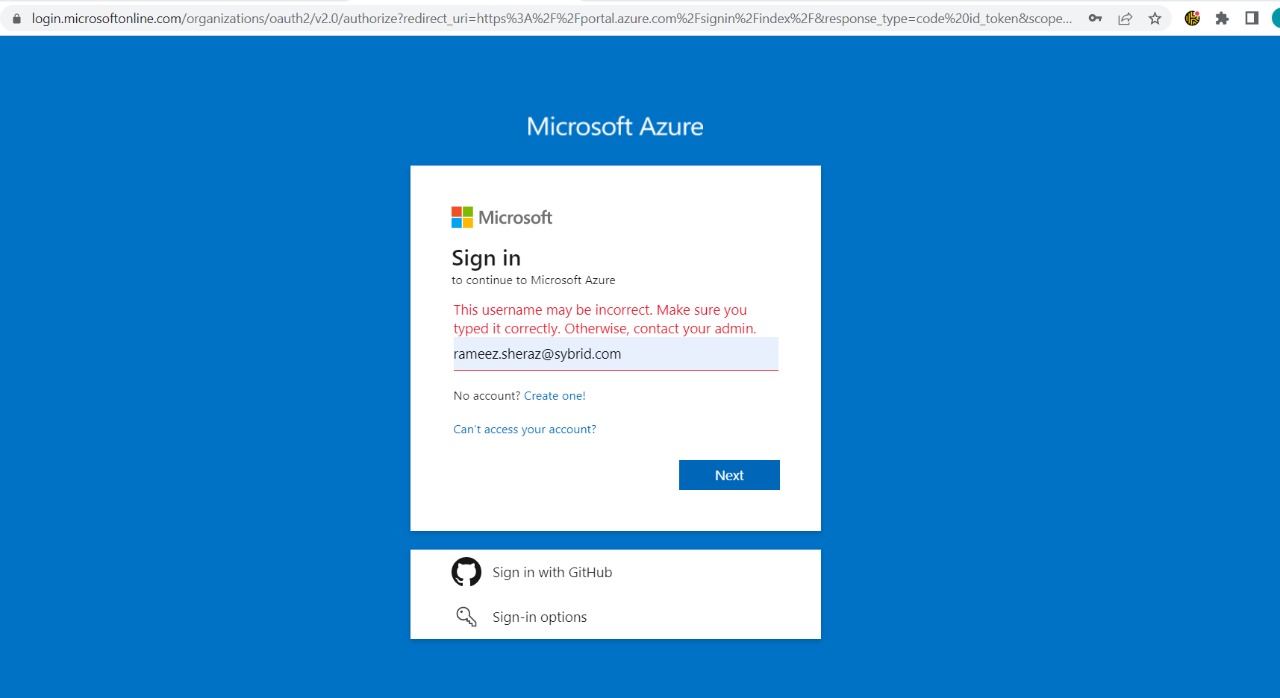Open Can't access your account? link
This screenshot has width=1280, height=698.
(x=525, y=429)
